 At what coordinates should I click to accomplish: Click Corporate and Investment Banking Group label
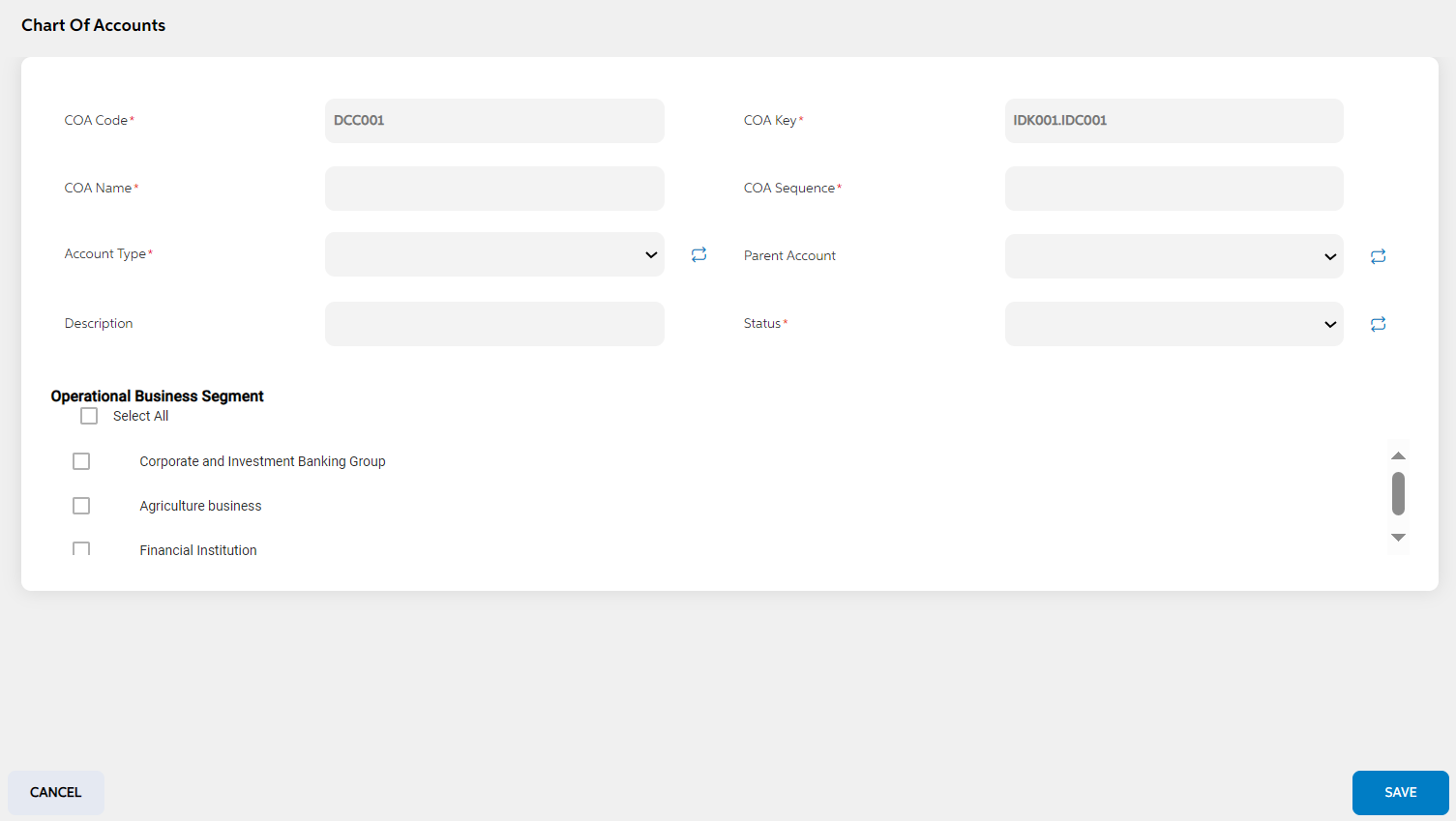coord(262,461)
